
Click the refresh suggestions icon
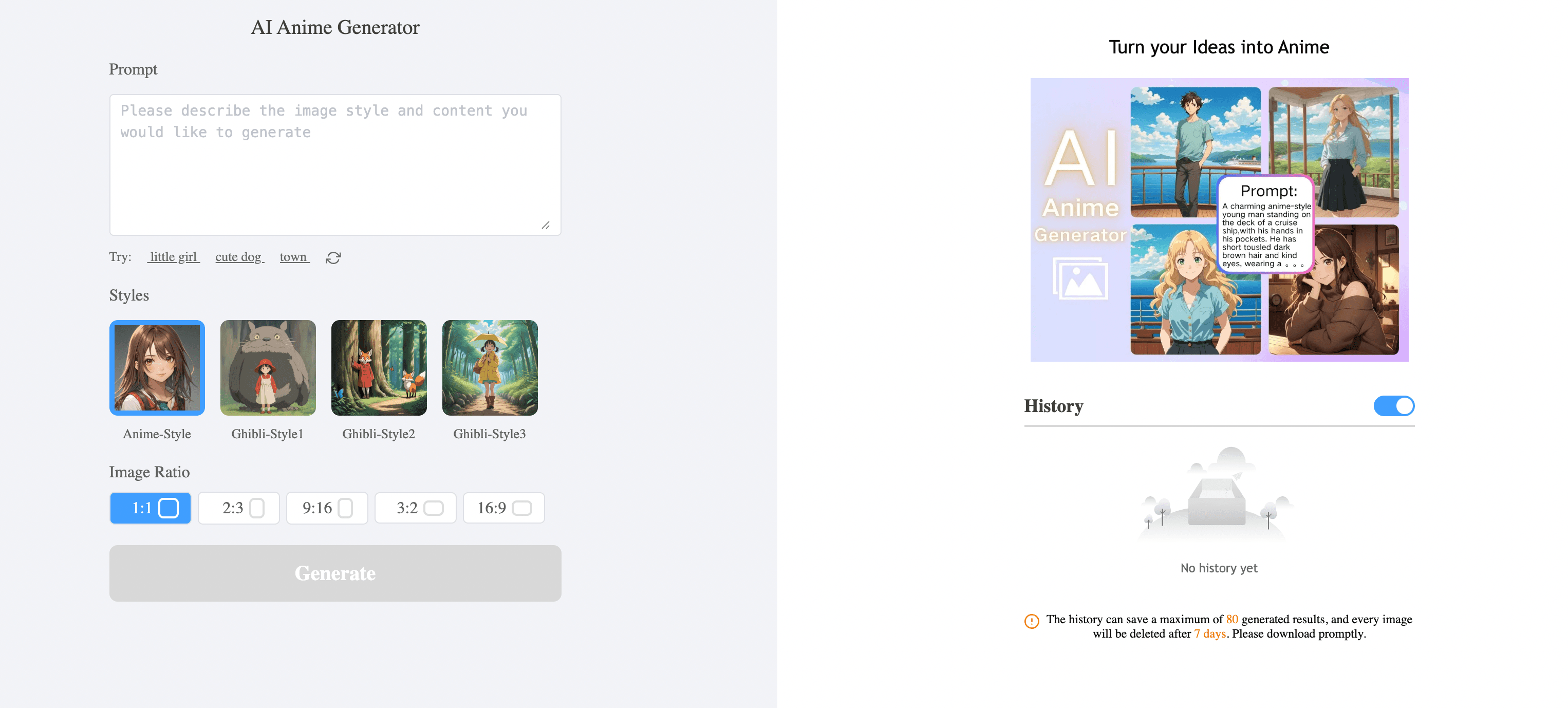pos(333,257)
